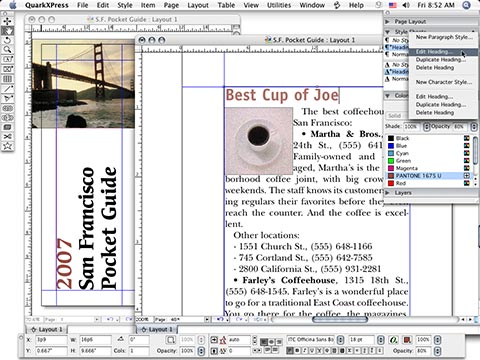Viewport: 480px width, 360px height.
Task: Click the Best Cup of Joe heading
Action: pyautogui.click(x=282, y=95)
